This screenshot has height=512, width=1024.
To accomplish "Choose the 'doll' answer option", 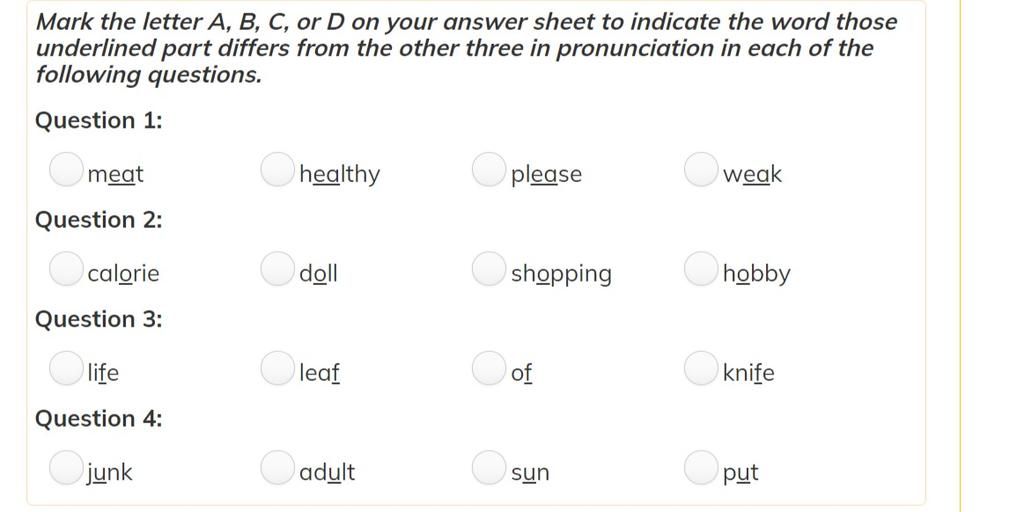I will [x=277, y=269].
